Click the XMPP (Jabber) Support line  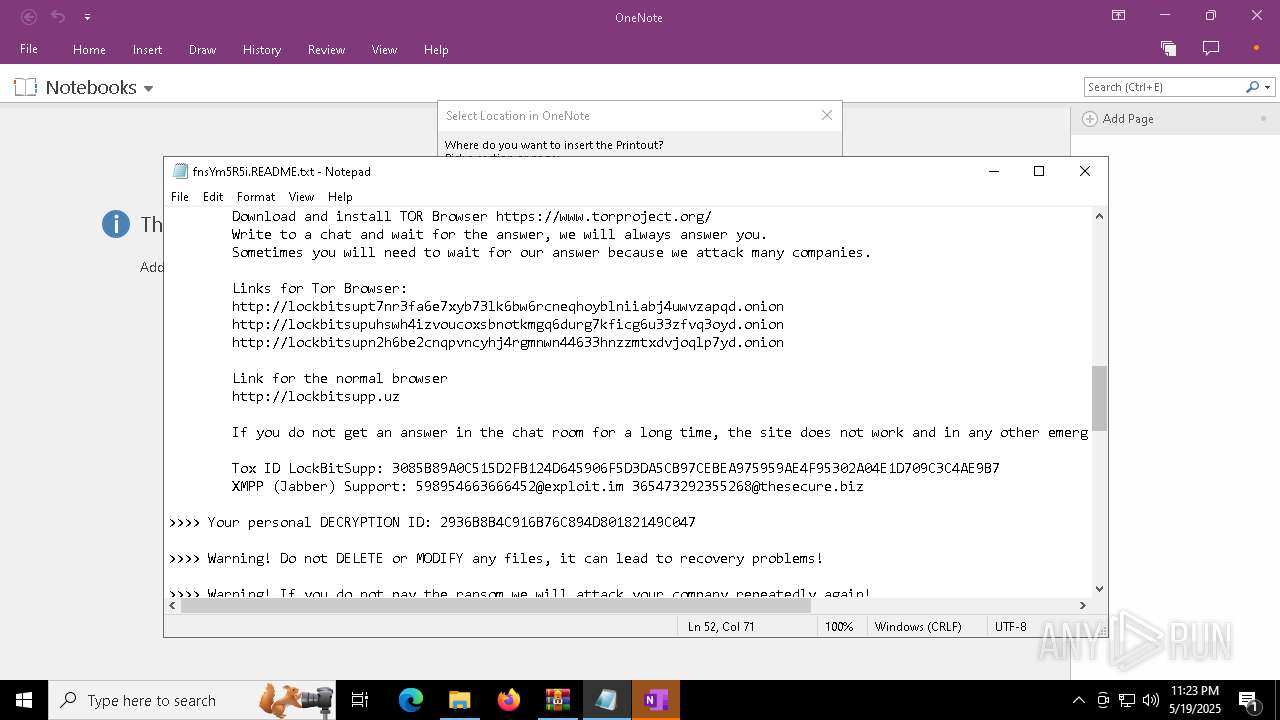coord(548,486)
